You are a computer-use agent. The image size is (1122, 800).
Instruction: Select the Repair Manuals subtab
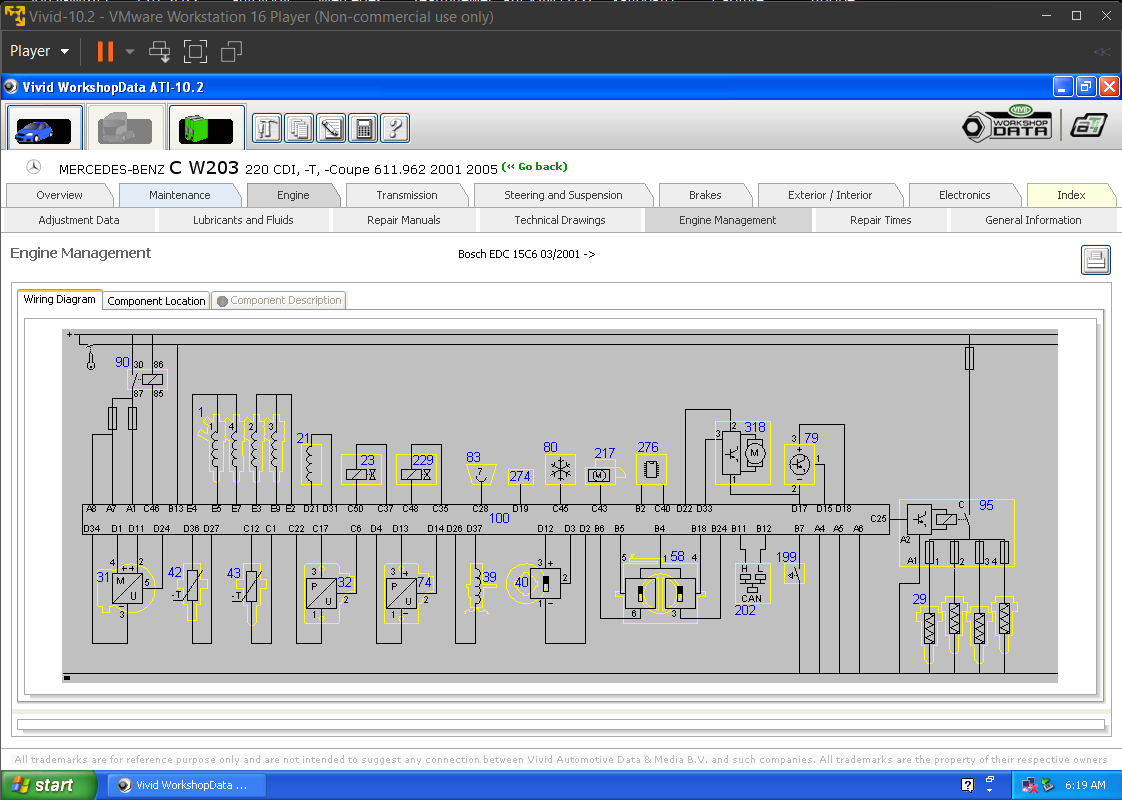(x=404, y=220)
